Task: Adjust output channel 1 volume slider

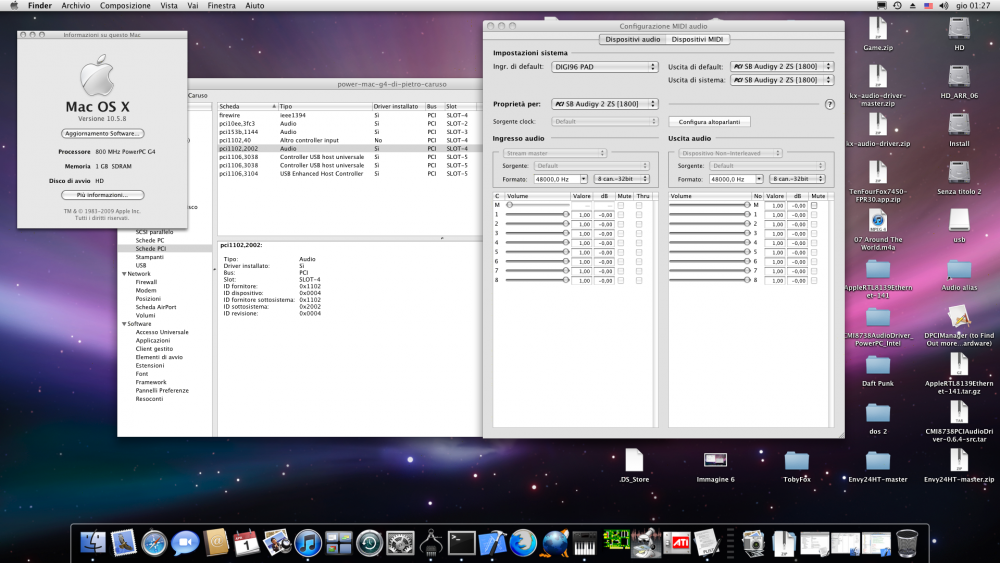Action: (x=708, y=215)
